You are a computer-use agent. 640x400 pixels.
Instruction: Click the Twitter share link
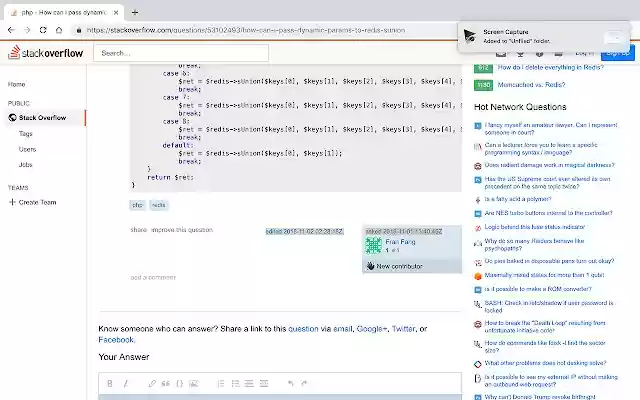click(403, 329)
